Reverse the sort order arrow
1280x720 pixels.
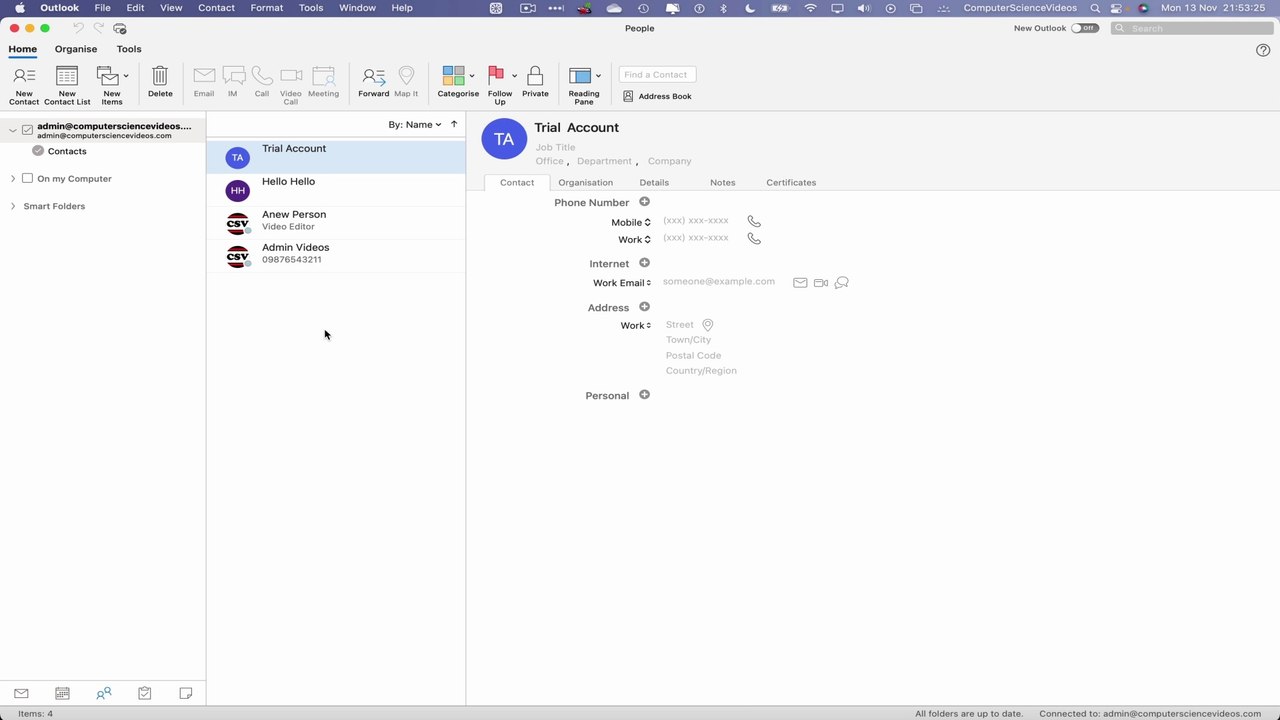(x=454, y=124)
